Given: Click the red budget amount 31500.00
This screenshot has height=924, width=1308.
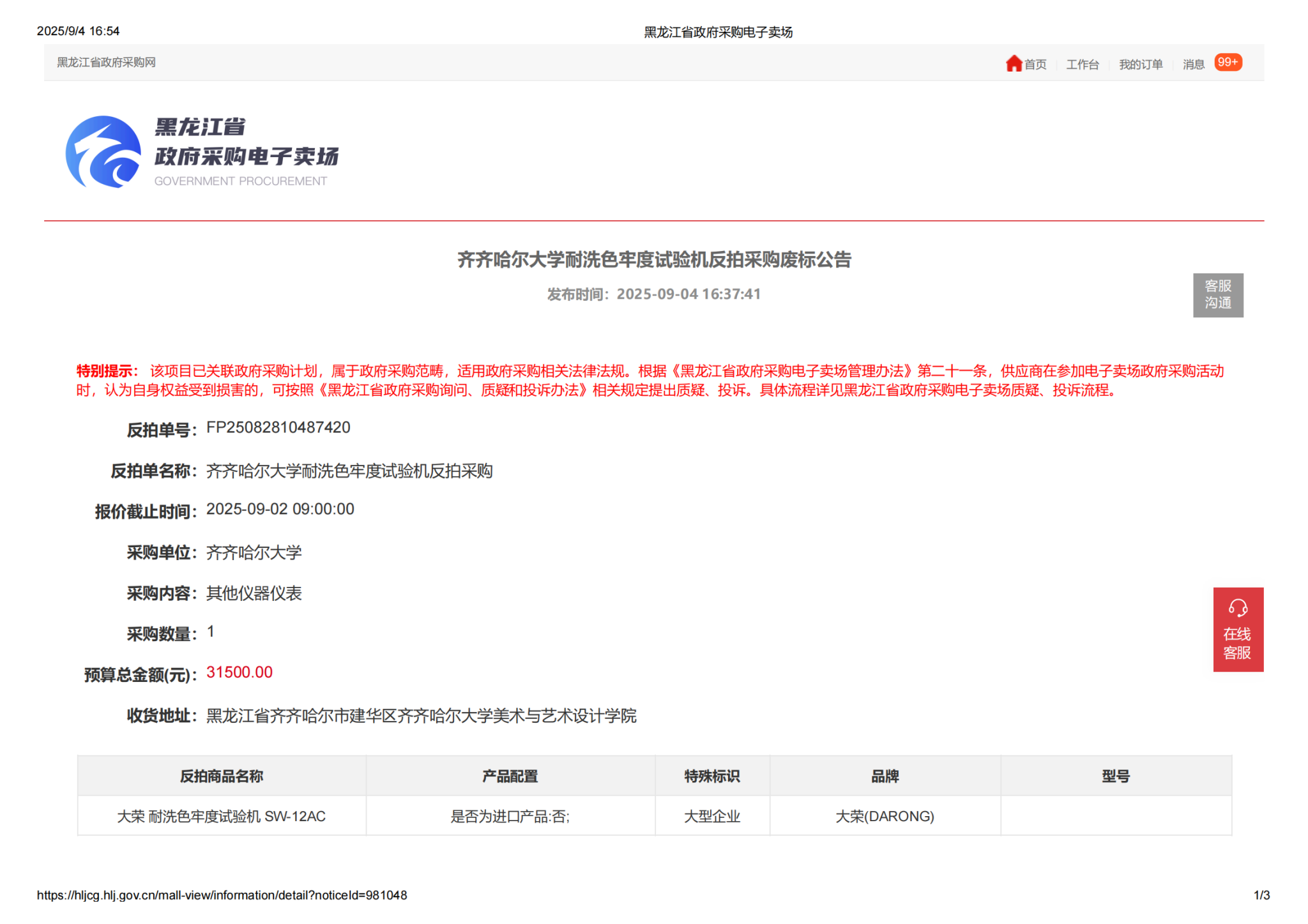Looking at the screenshot, I should [x=240, y=672].
